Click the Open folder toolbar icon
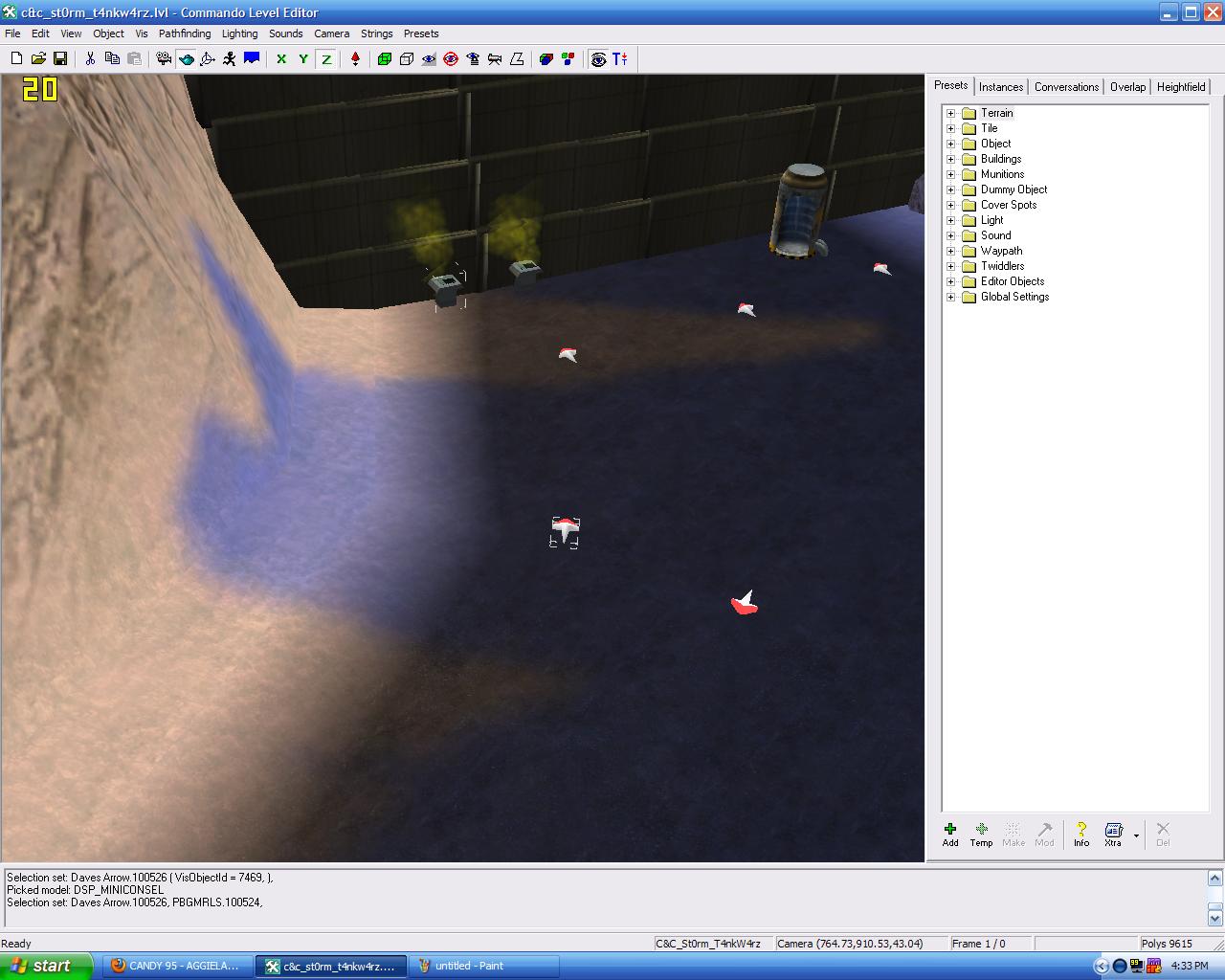 pyautogui.click(x=38, y=59)
